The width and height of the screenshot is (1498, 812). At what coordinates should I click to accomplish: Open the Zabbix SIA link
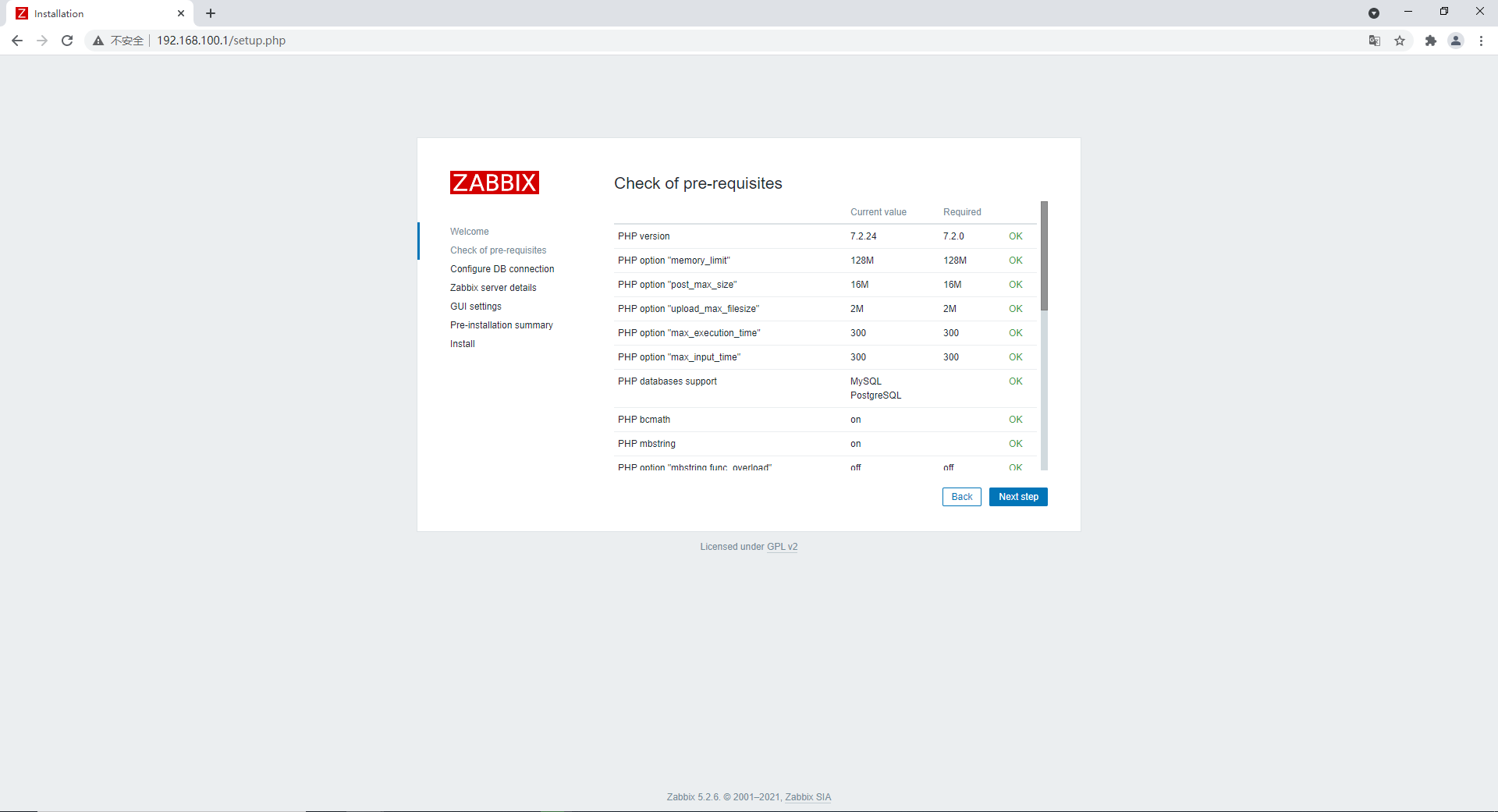[x=808, y=797]
